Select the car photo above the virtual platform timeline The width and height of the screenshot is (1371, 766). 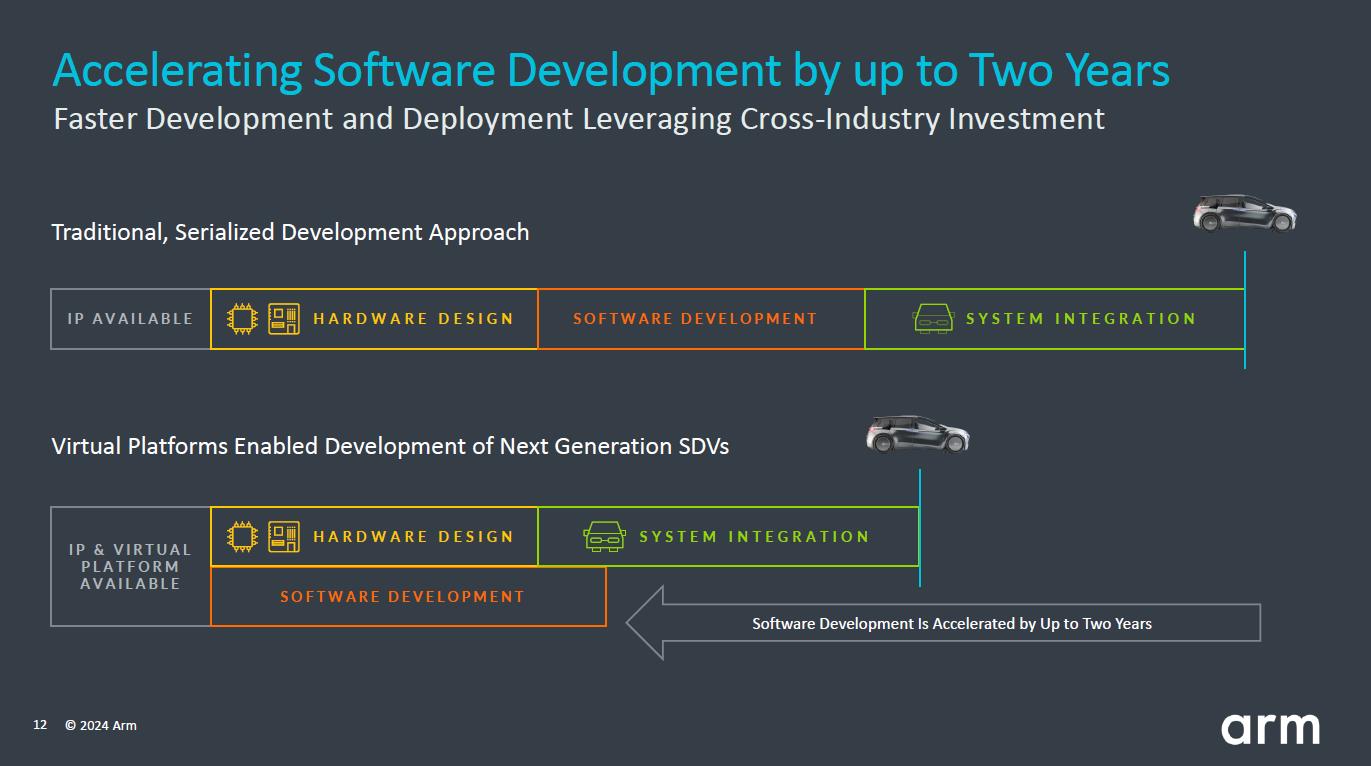917,434
